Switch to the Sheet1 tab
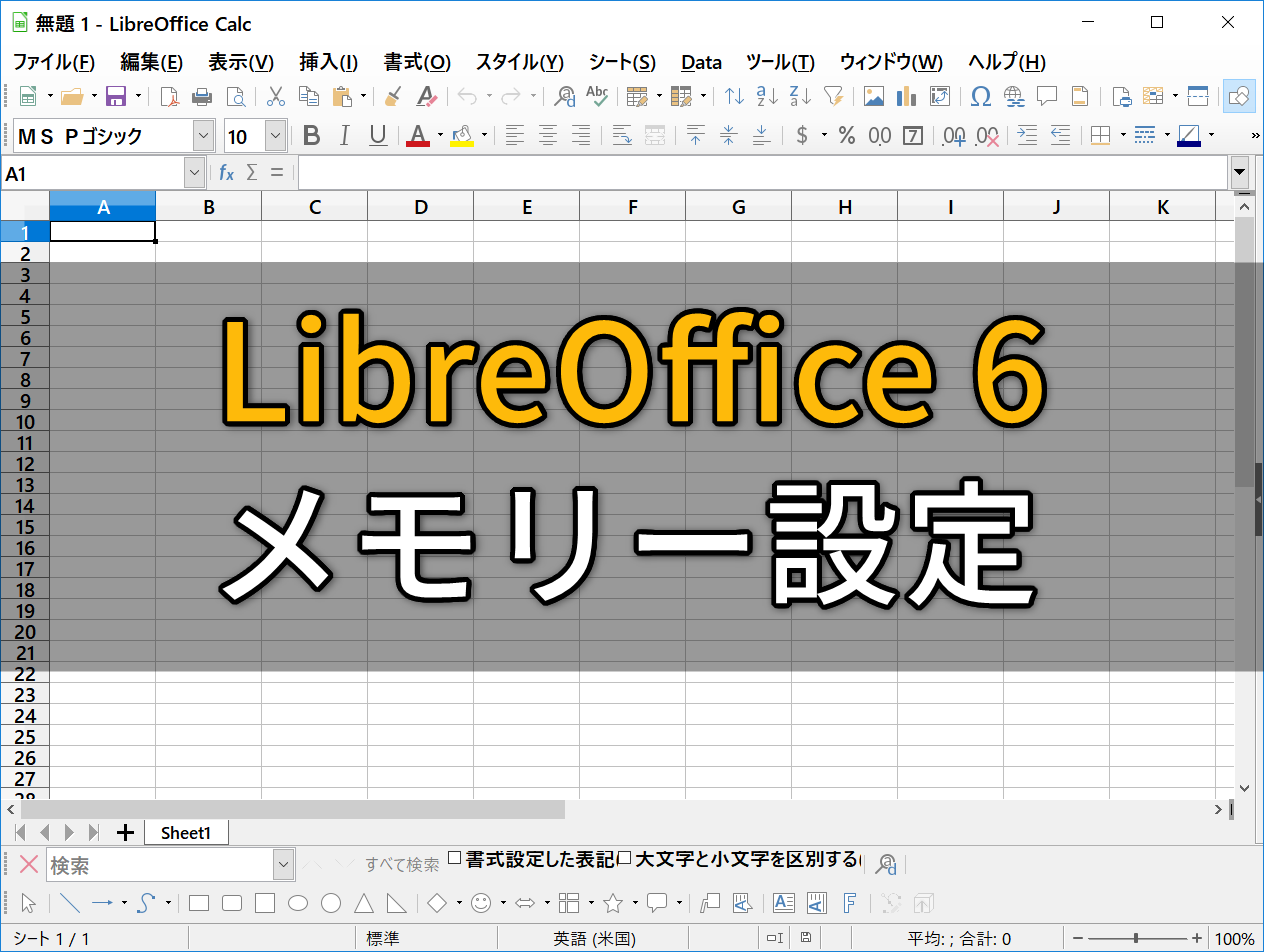 [x=186, y=832]
